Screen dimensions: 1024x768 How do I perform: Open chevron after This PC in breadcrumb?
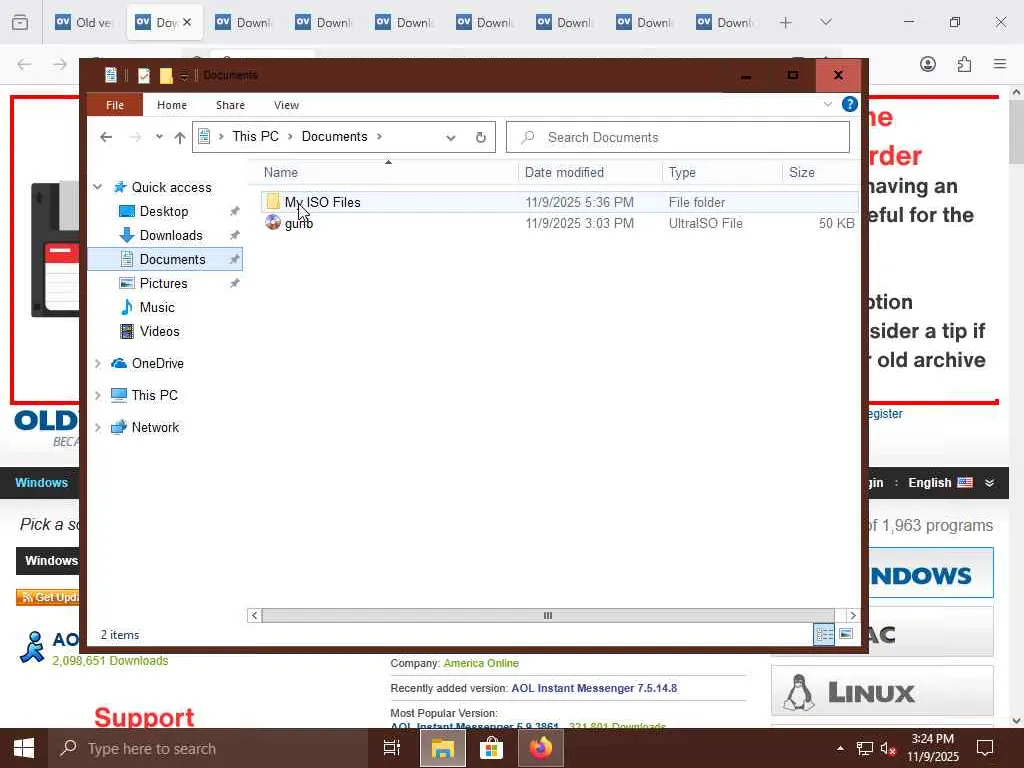(290, 136)
